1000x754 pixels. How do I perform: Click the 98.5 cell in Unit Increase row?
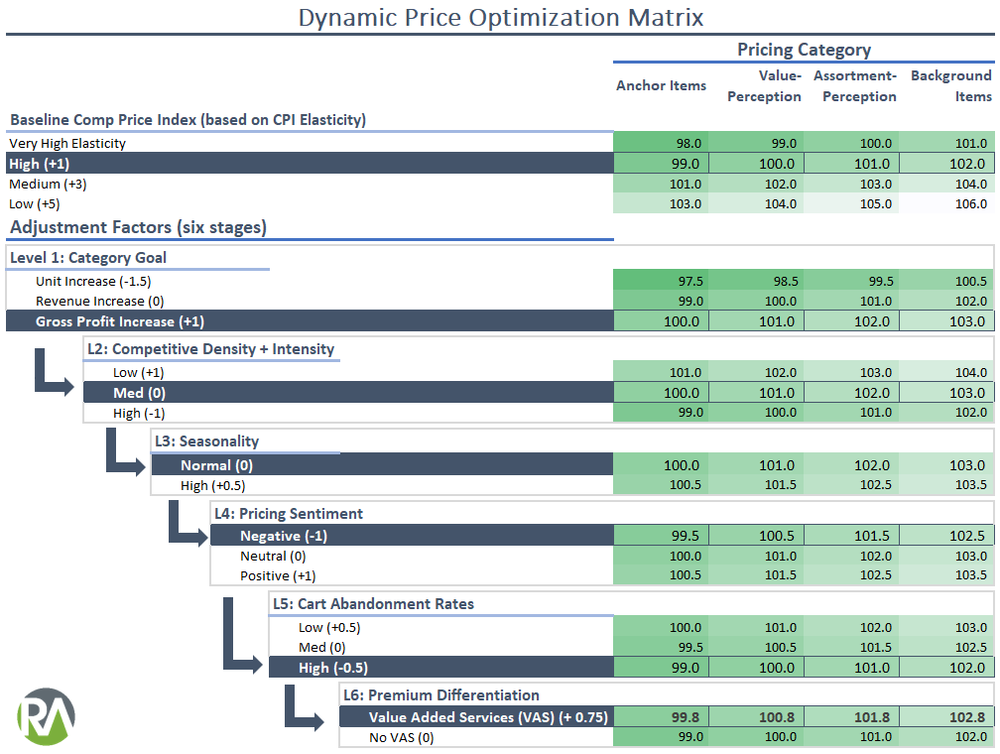pos(756,281)
